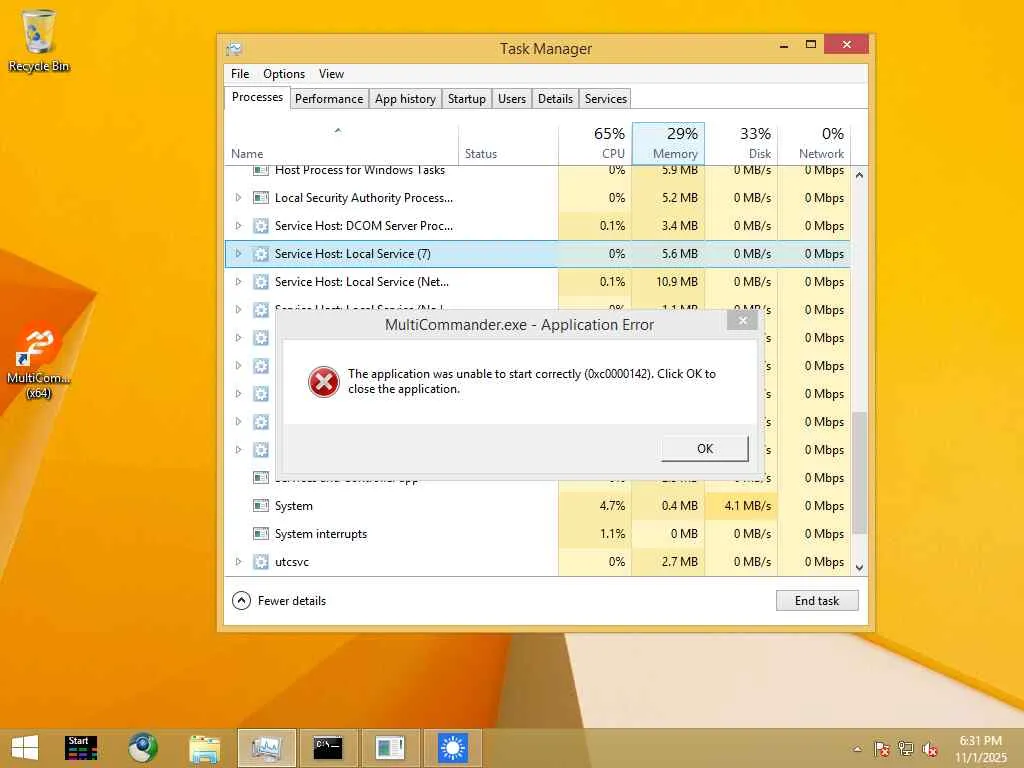Image resolution: width=1024 pixels, height=768 pixels.
Task: Click the muted volume icon in tray
Action: [x=930, y=749]
